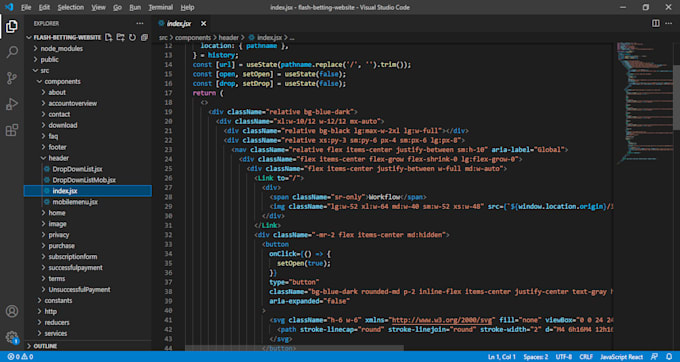This screenshot has height=362, width=680.
Task: Click the VS Code logo icon
Action: tap(9, 7)
